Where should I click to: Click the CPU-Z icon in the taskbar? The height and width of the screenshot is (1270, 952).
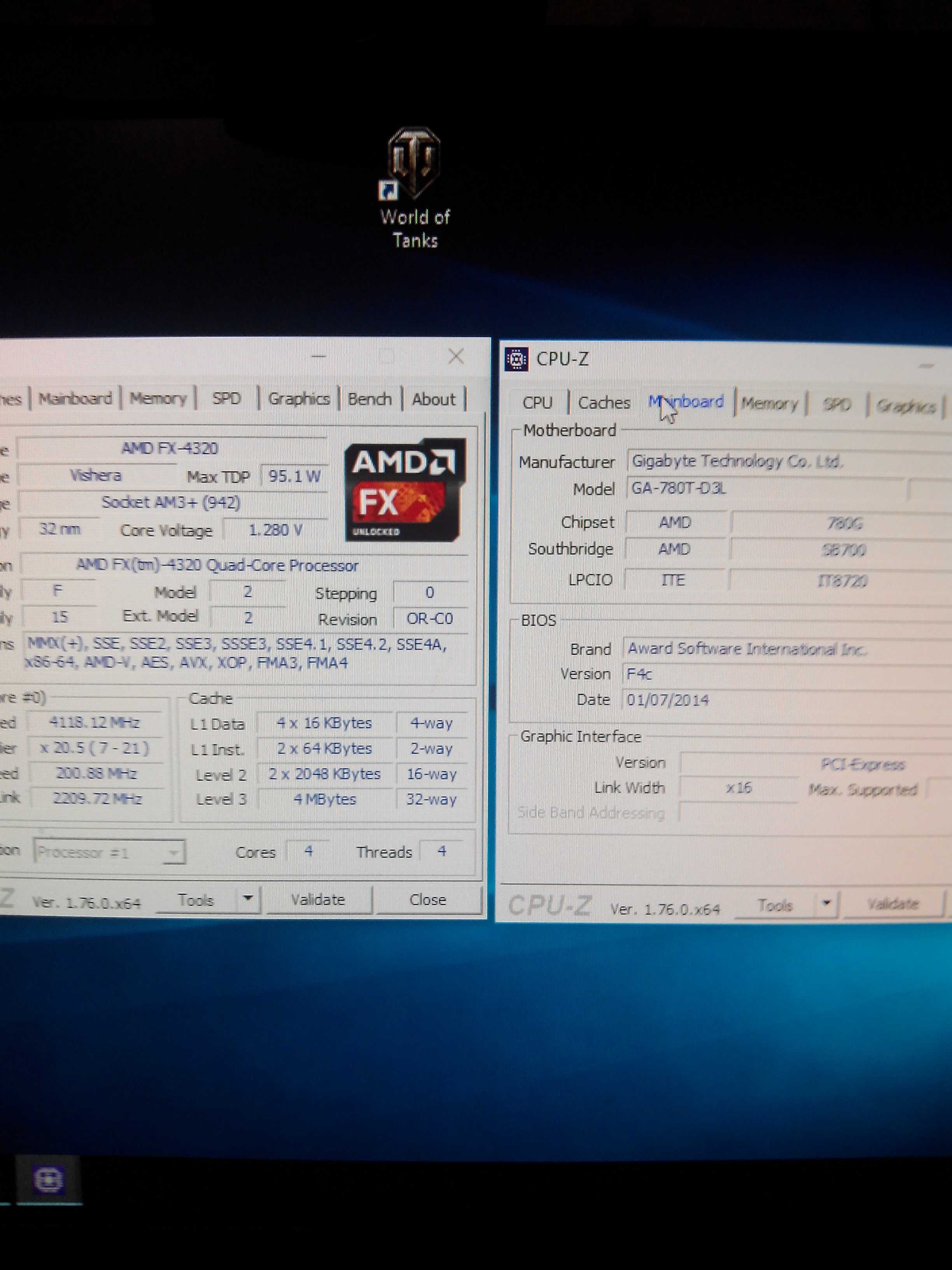click(48, 1180)
